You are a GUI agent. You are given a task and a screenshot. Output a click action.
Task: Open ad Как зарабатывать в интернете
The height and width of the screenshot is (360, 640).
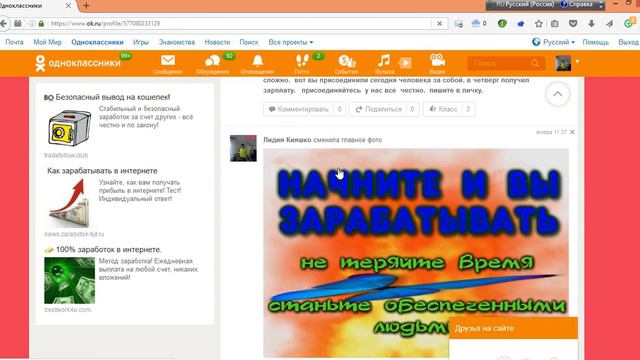102,171
